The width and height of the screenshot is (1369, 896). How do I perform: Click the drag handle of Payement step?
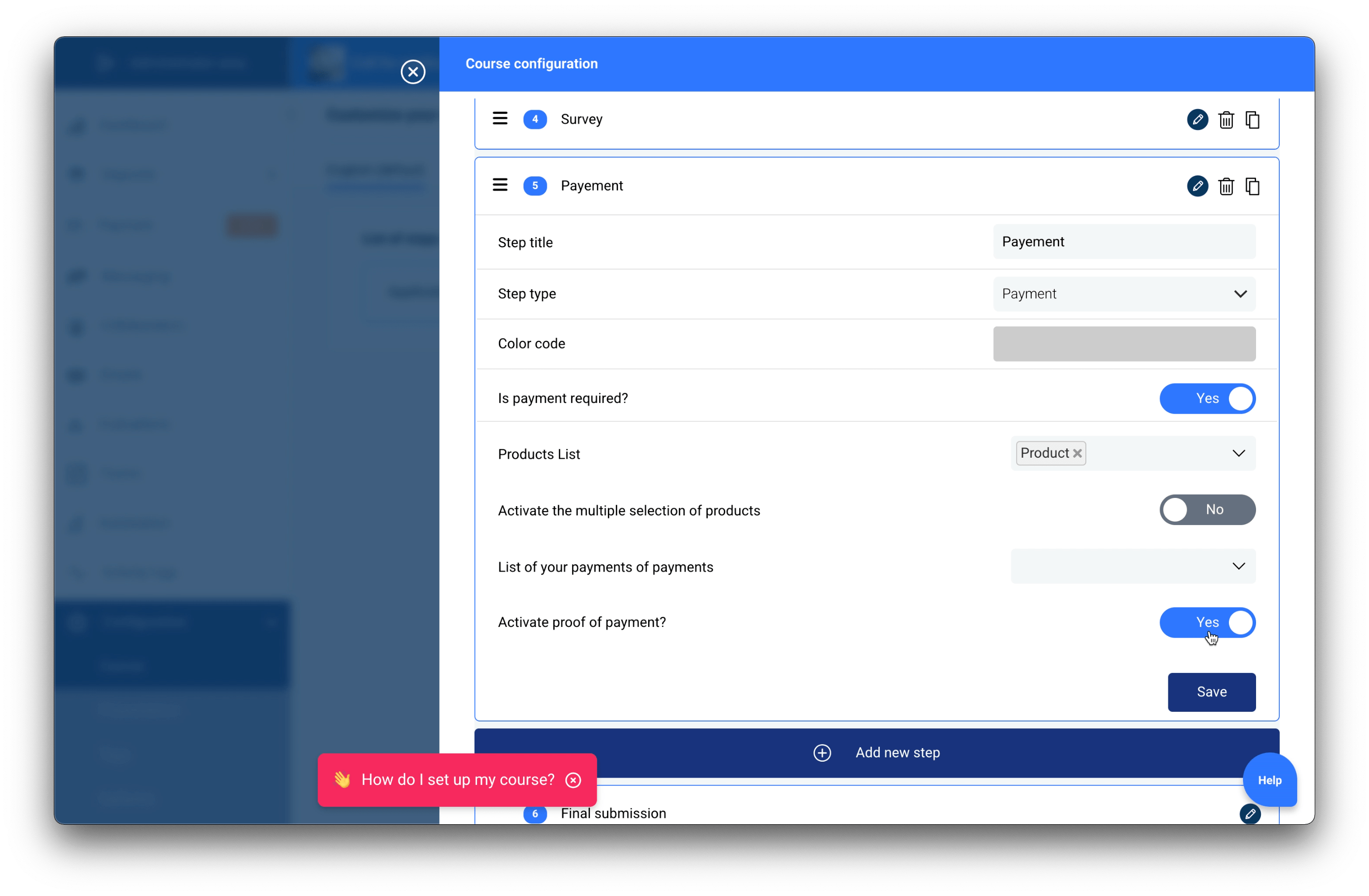(500, 185)
